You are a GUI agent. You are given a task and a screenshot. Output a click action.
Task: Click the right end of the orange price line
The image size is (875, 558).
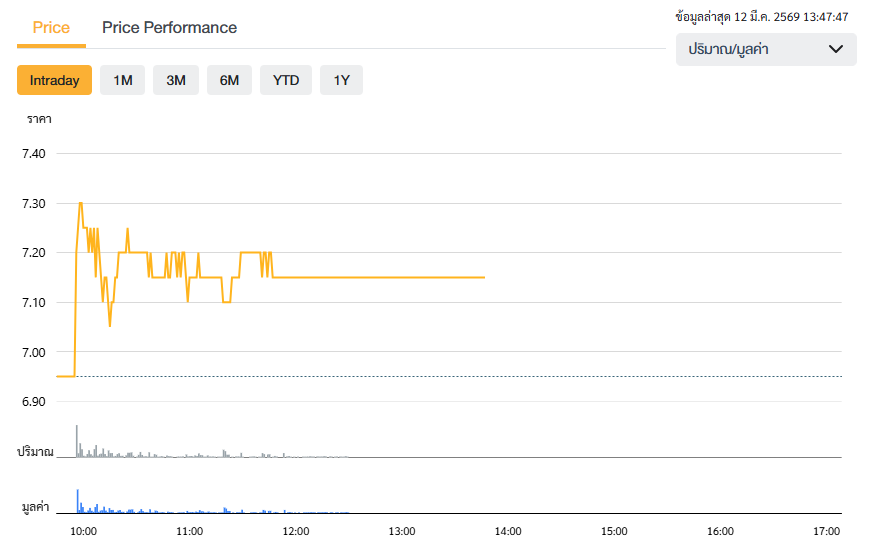click(484, 277)
